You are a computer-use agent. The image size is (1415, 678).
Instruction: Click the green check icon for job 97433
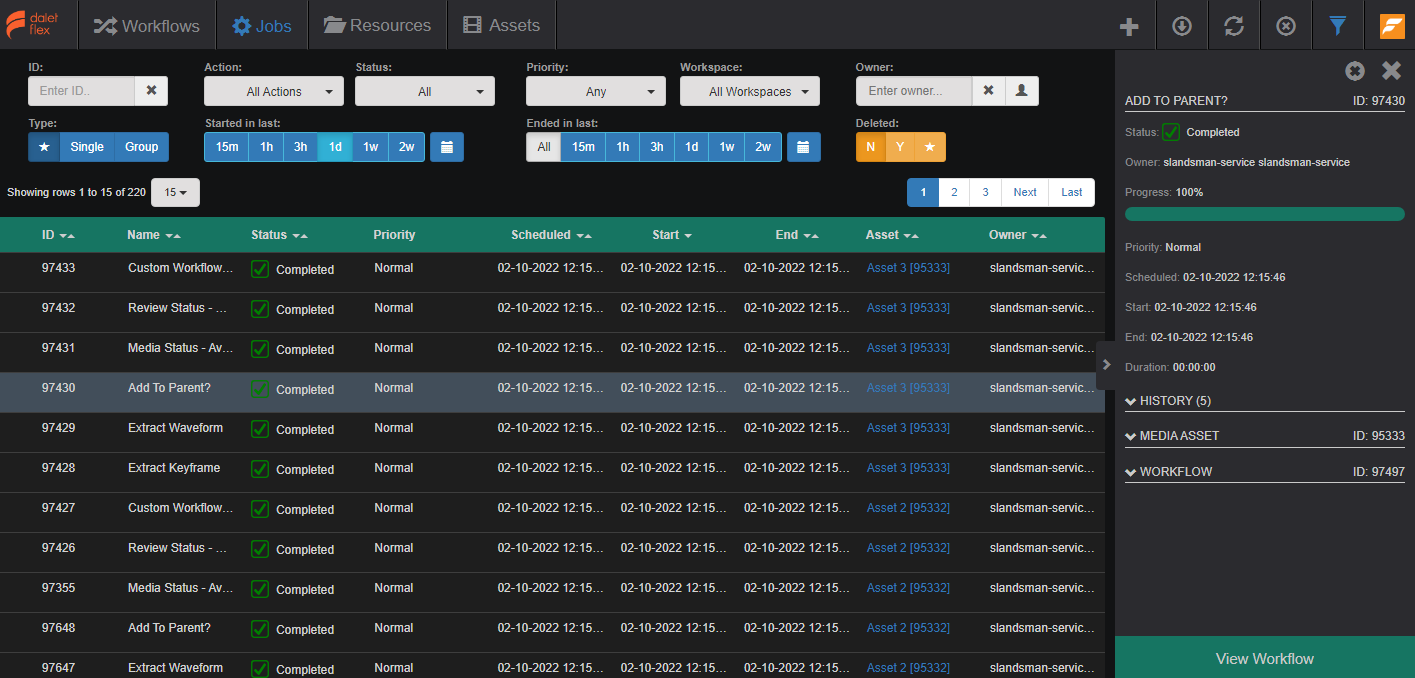pos(260,269)
